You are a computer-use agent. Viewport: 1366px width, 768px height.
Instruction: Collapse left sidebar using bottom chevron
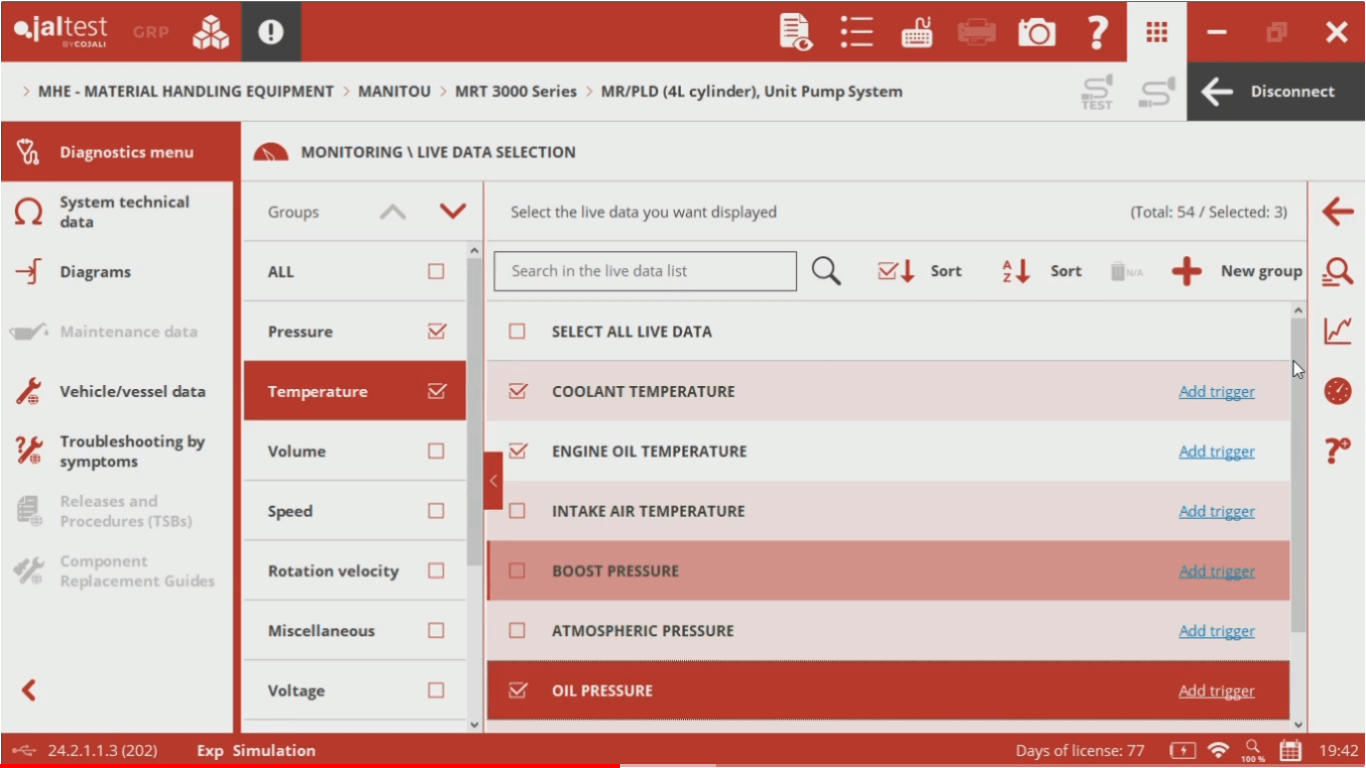click(29, 689)
